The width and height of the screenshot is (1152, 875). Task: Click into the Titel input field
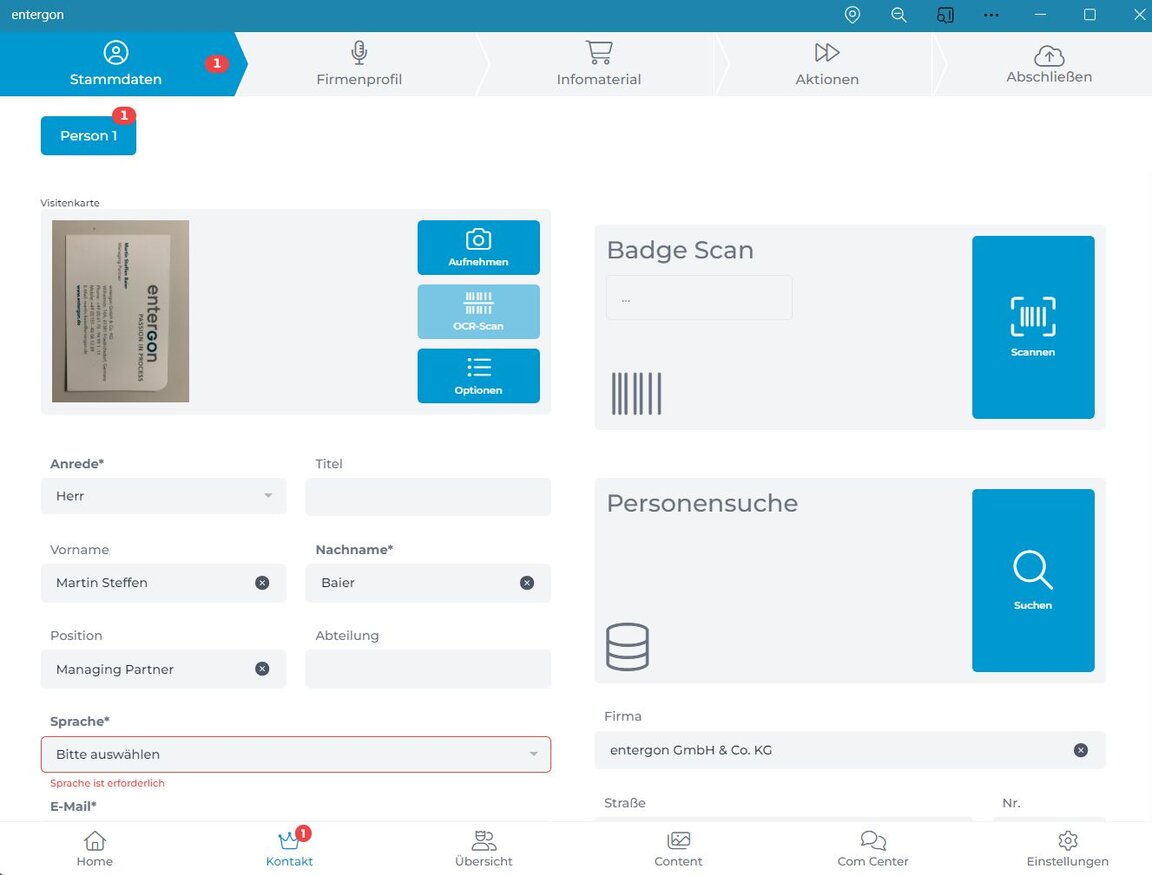[x=427, y=496]
